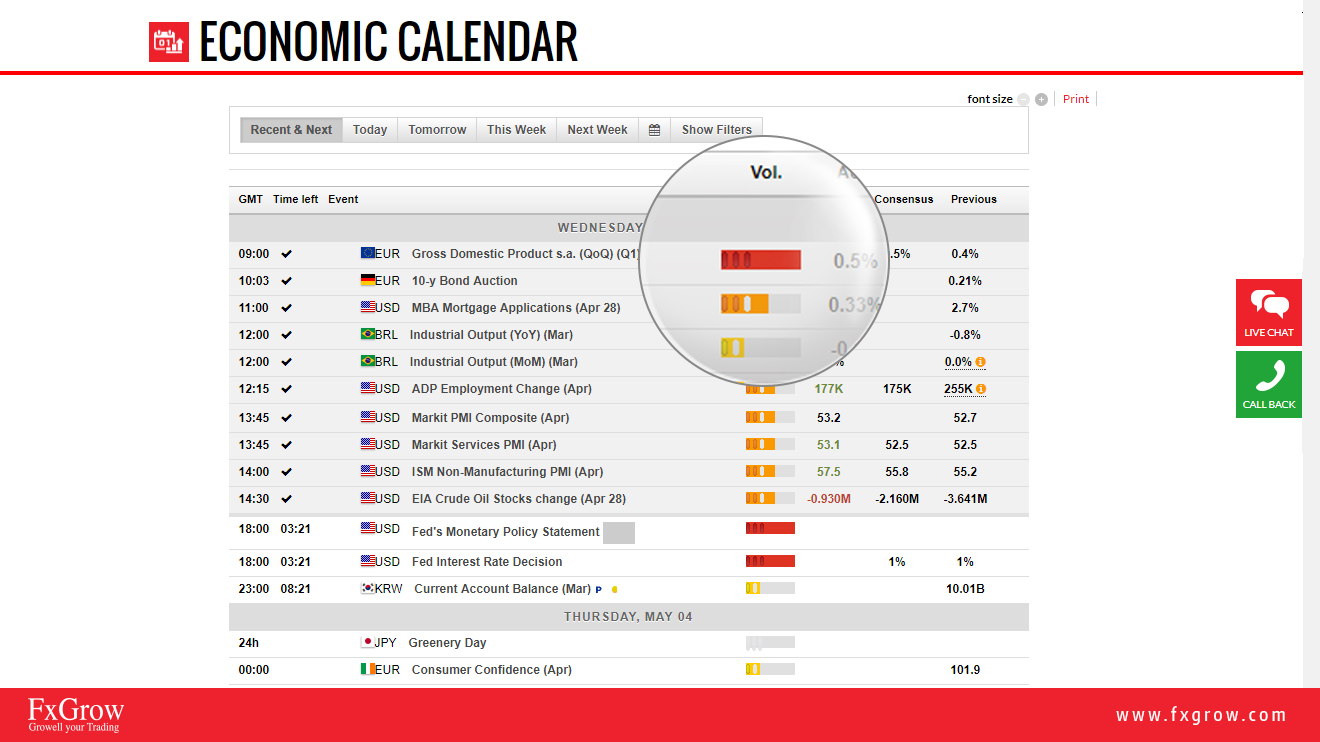The height and width of the screenshot is (742, 1320).
Task: Expand the Fed Interest Rate Decision event row
Action: [628, 562]
